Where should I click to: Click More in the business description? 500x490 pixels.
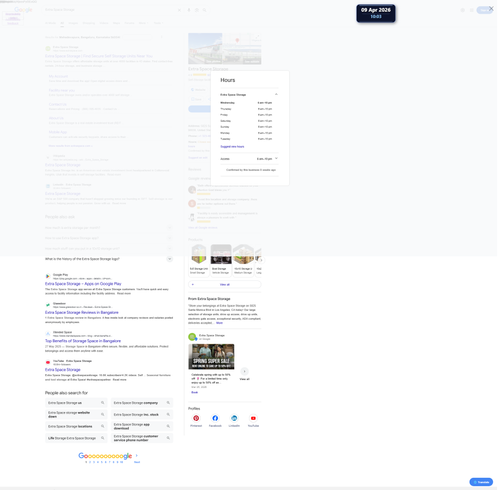point(219,323)
